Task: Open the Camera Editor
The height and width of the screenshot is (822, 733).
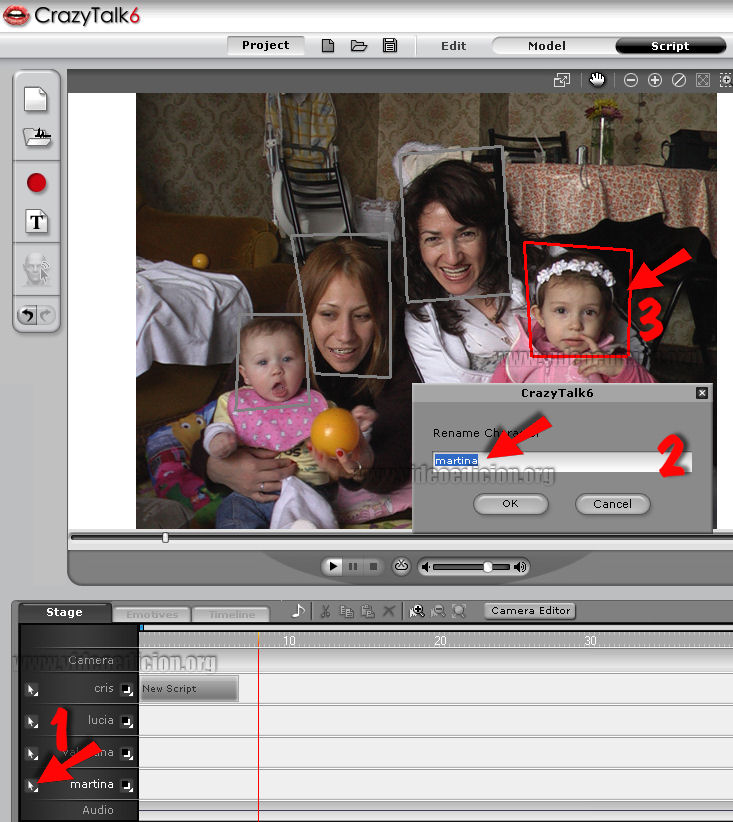Action: tap(530, 610)
